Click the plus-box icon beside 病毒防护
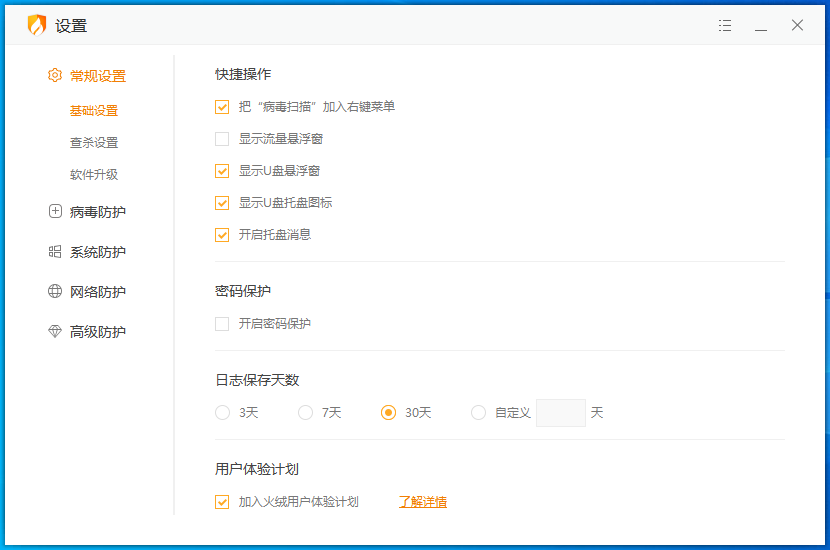Viewport: 830px width, 550px height. 55,212
